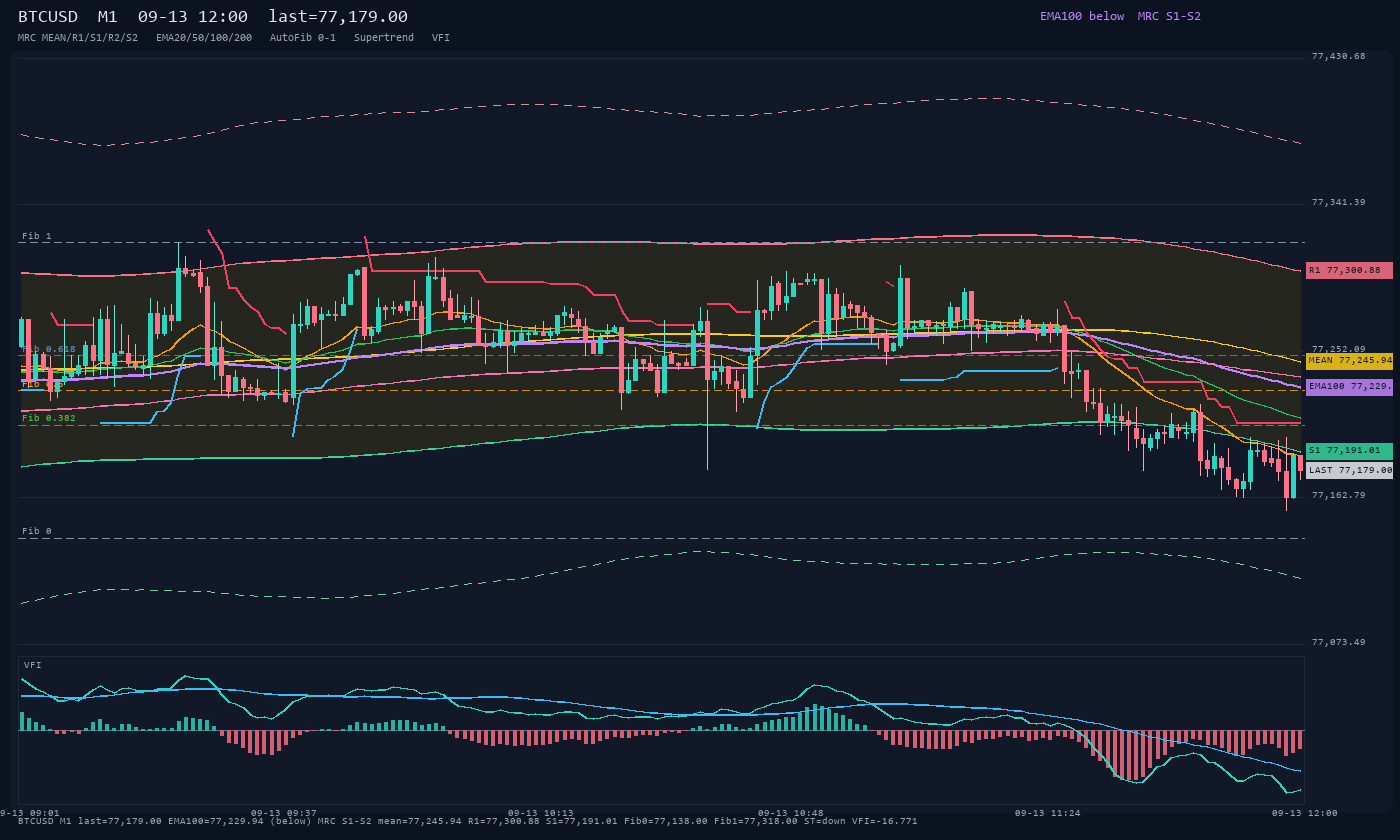
Task: Click the purple EMA100 below status text
Action: [x=1082, y=16]
